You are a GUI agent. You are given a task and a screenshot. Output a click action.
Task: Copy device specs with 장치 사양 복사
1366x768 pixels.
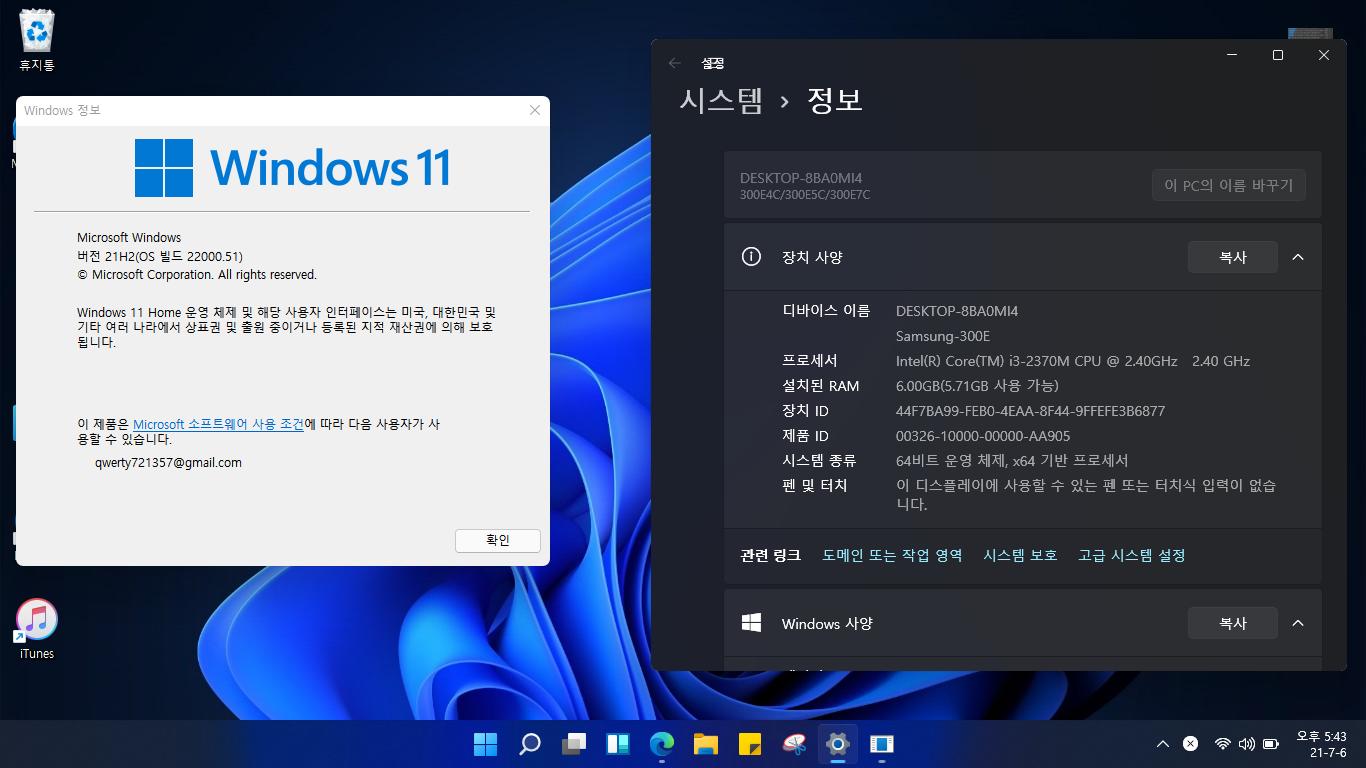pos(1233,257)
